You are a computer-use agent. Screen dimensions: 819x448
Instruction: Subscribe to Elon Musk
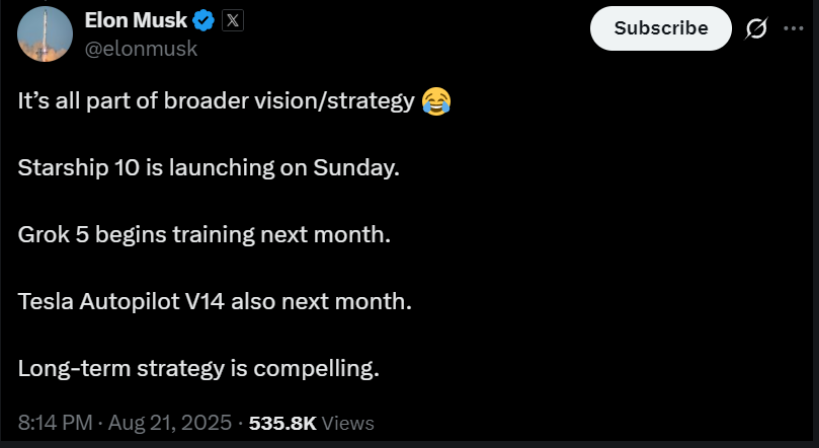[x=661, y=28]
